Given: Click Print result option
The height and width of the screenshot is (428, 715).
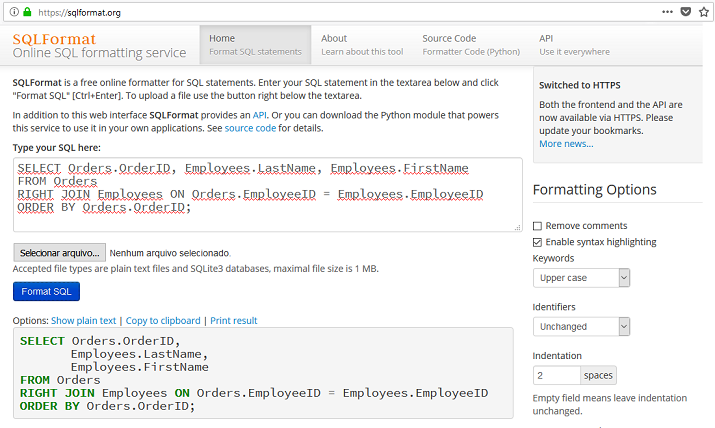Looking at the screenshot, I should coord(233,320).
